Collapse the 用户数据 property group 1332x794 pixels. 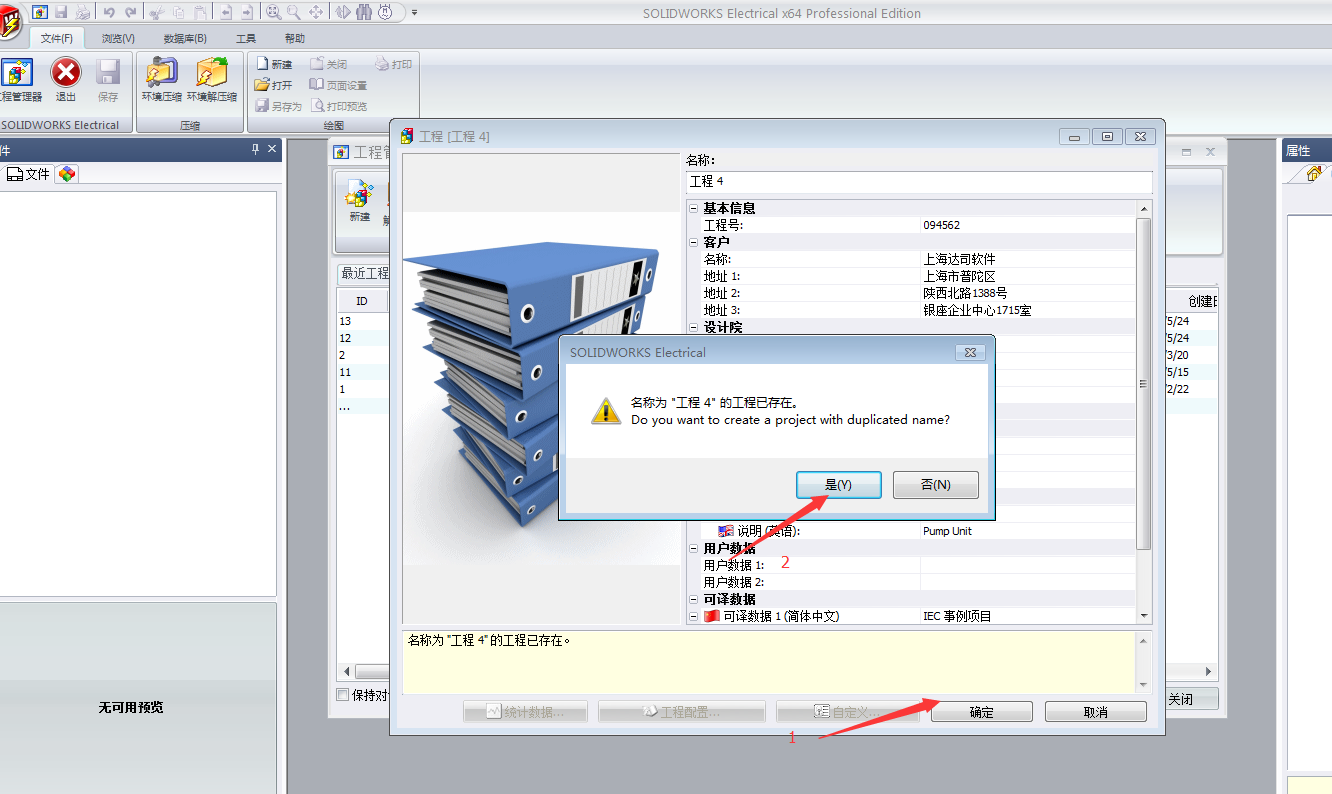pyautogui.click(x=694, y=548)
